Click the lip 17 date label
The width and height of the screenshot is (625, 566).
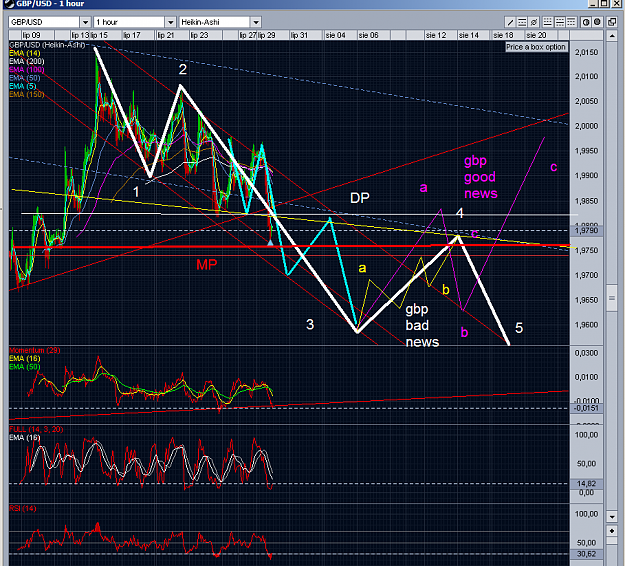tap(132, 35)
